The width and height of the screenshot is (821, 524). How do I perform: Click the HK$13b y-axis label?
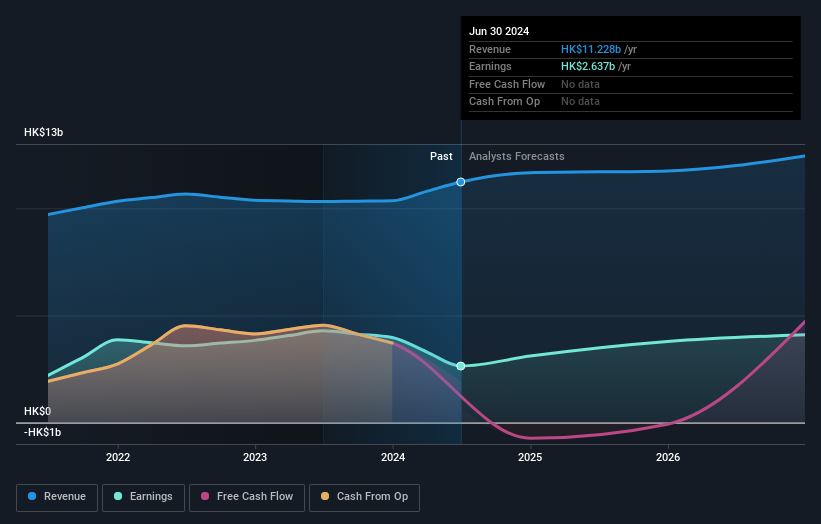[43, 132]
